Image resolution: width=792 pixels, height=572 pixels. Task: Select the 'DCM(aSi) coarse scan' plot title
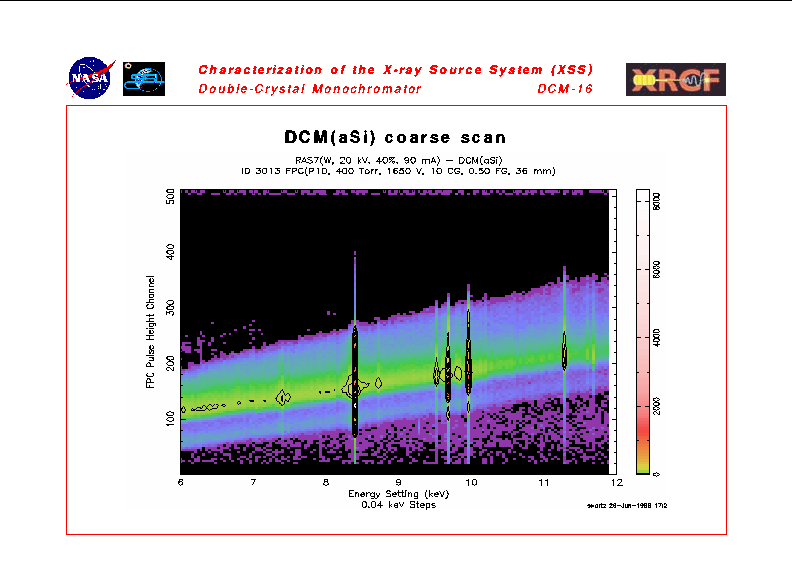point(396,138)
